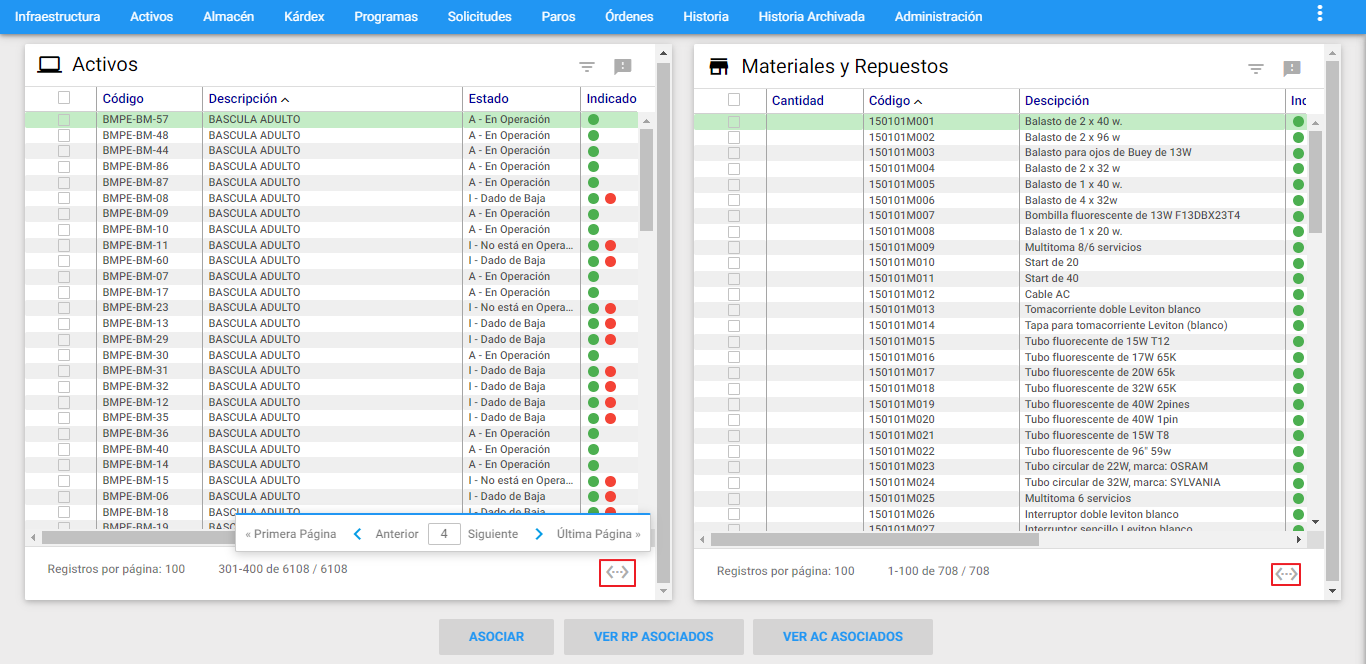Open comment icon in Materiales y Repuestos panel
The width and height of the screenshot is (1366, 664).
pos(1292,69)
